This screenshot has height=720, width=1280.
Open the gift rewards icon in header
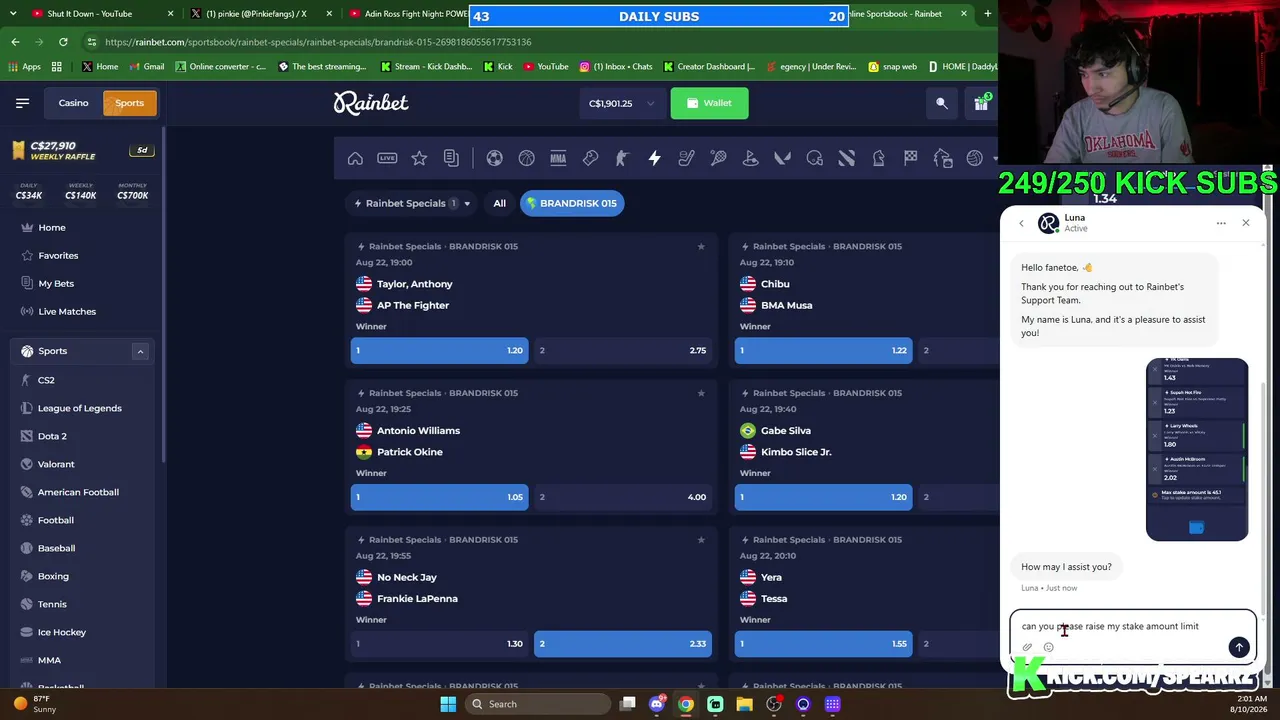[x=981, y=103]
